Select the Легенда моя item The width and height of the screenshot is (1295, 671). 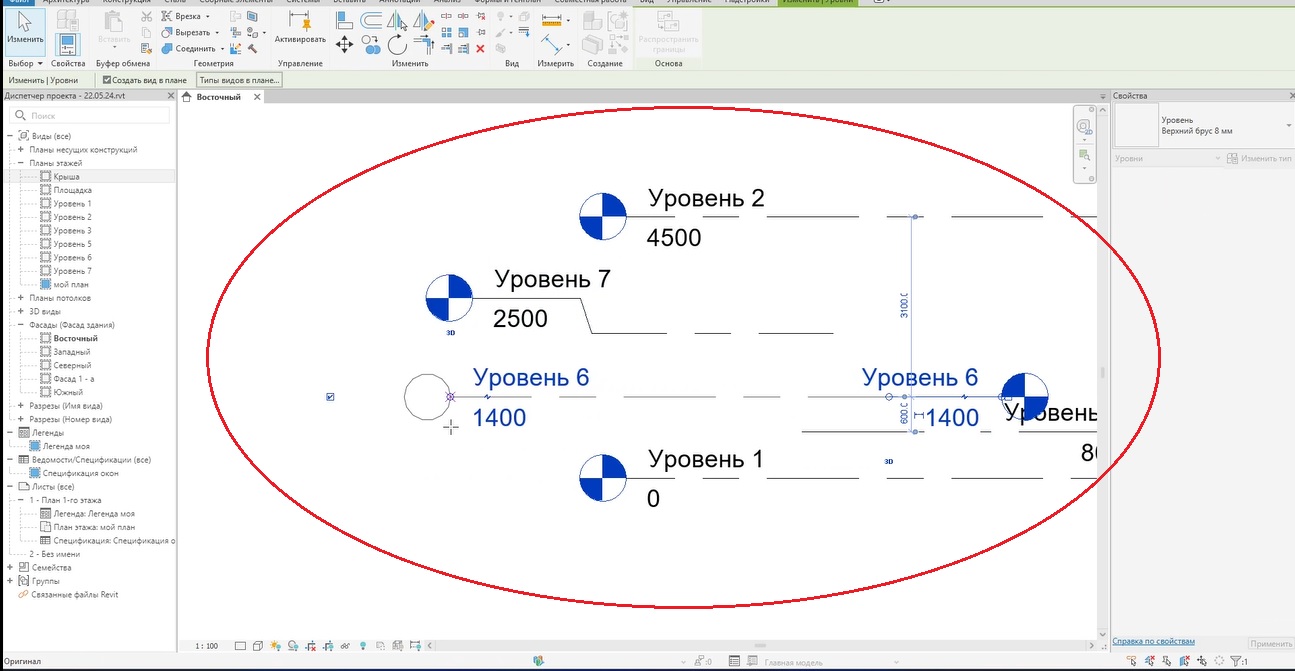(67, 446)
